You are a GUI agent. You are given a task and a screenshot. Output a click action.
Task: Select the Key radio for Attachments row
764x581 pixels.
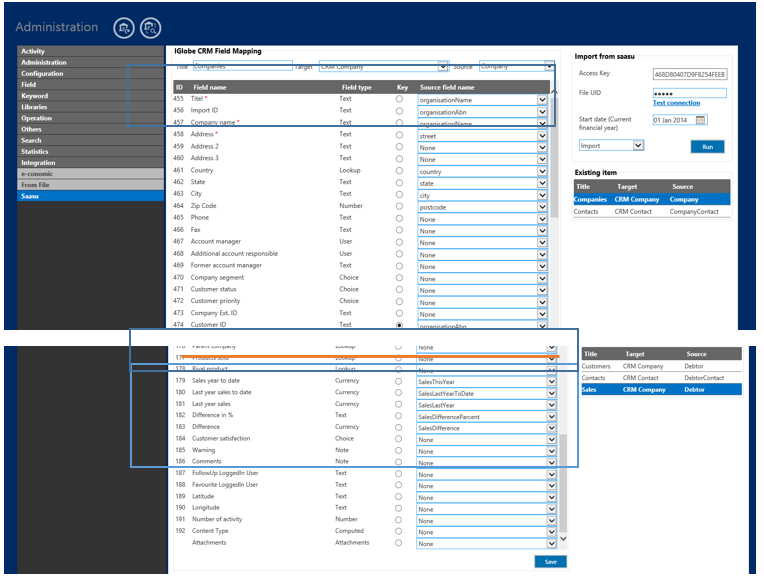399,543
